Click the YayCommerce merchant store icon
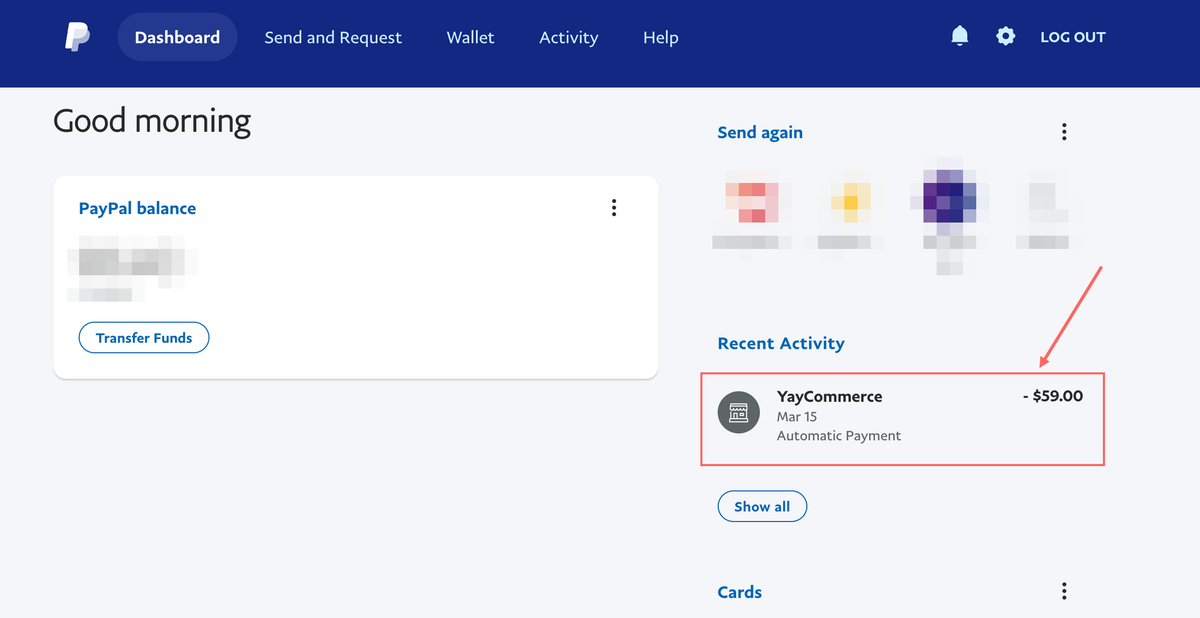Image resolution: width=1200 pixels, height=618 pixels. pos(739,413)
